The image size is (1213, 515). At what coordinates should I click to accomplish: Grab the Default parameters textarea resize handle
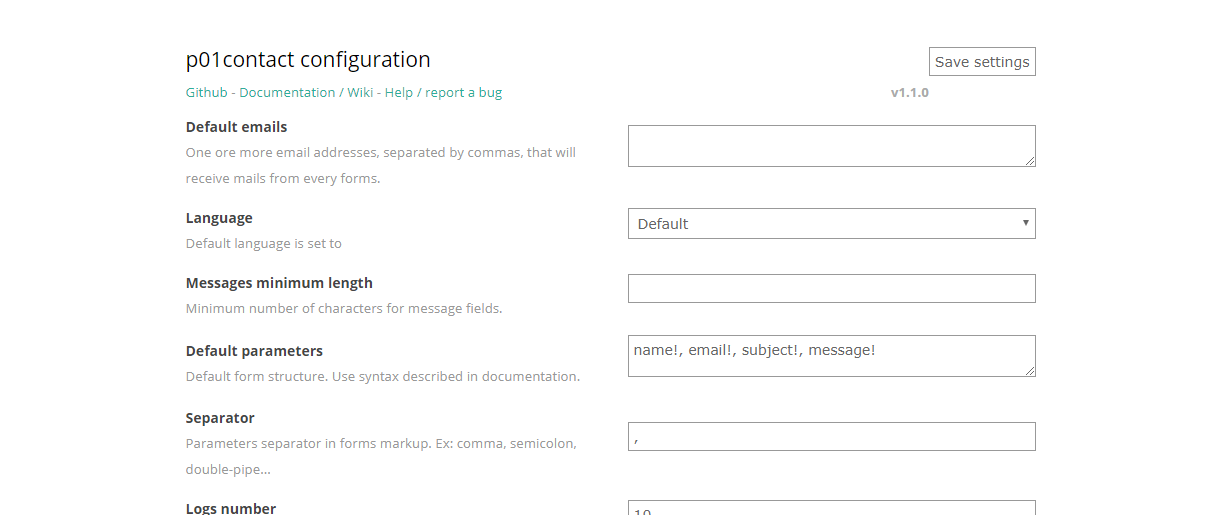[x=1029, y=370]
